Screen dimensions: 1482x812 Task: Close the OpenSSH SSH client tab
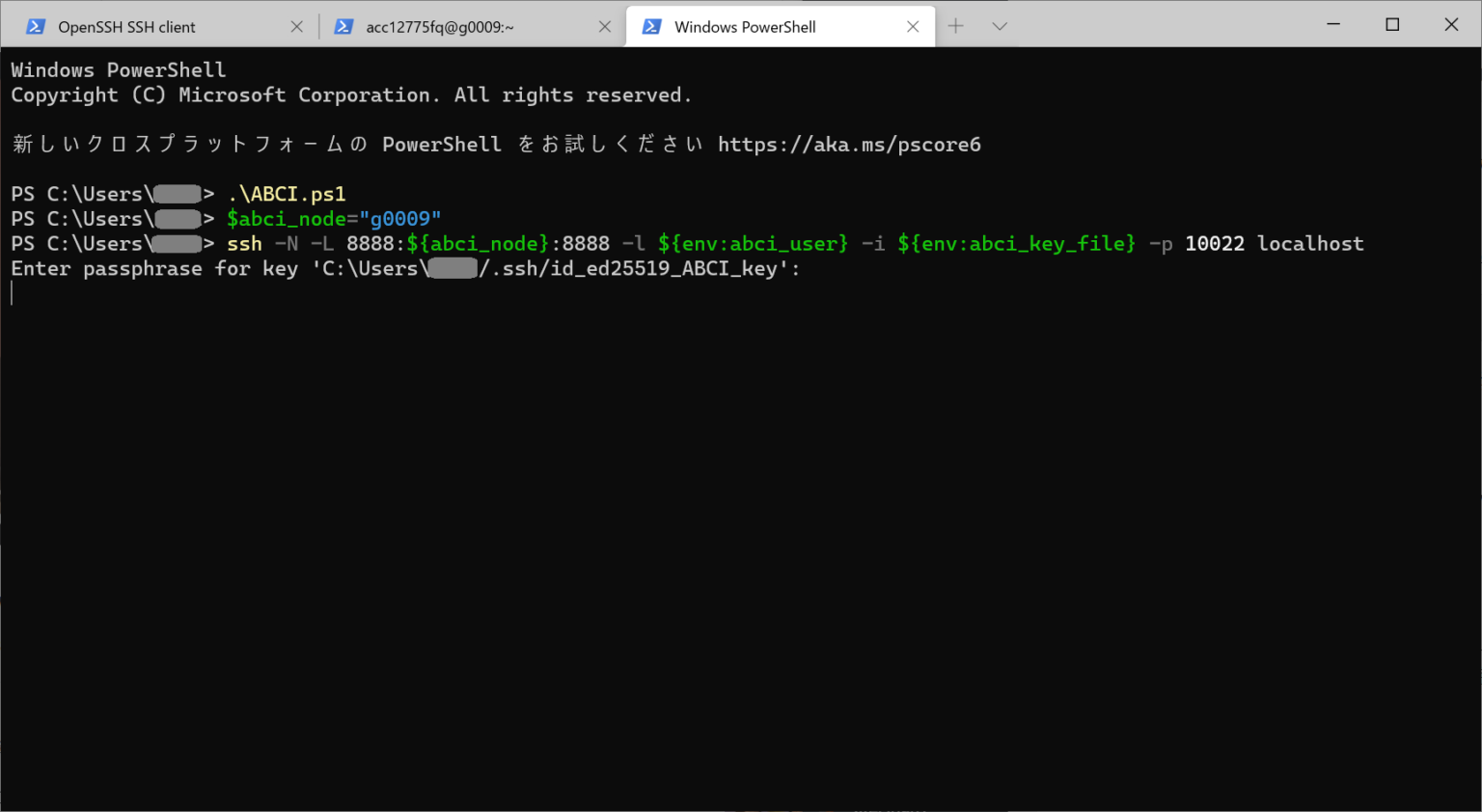296,26
